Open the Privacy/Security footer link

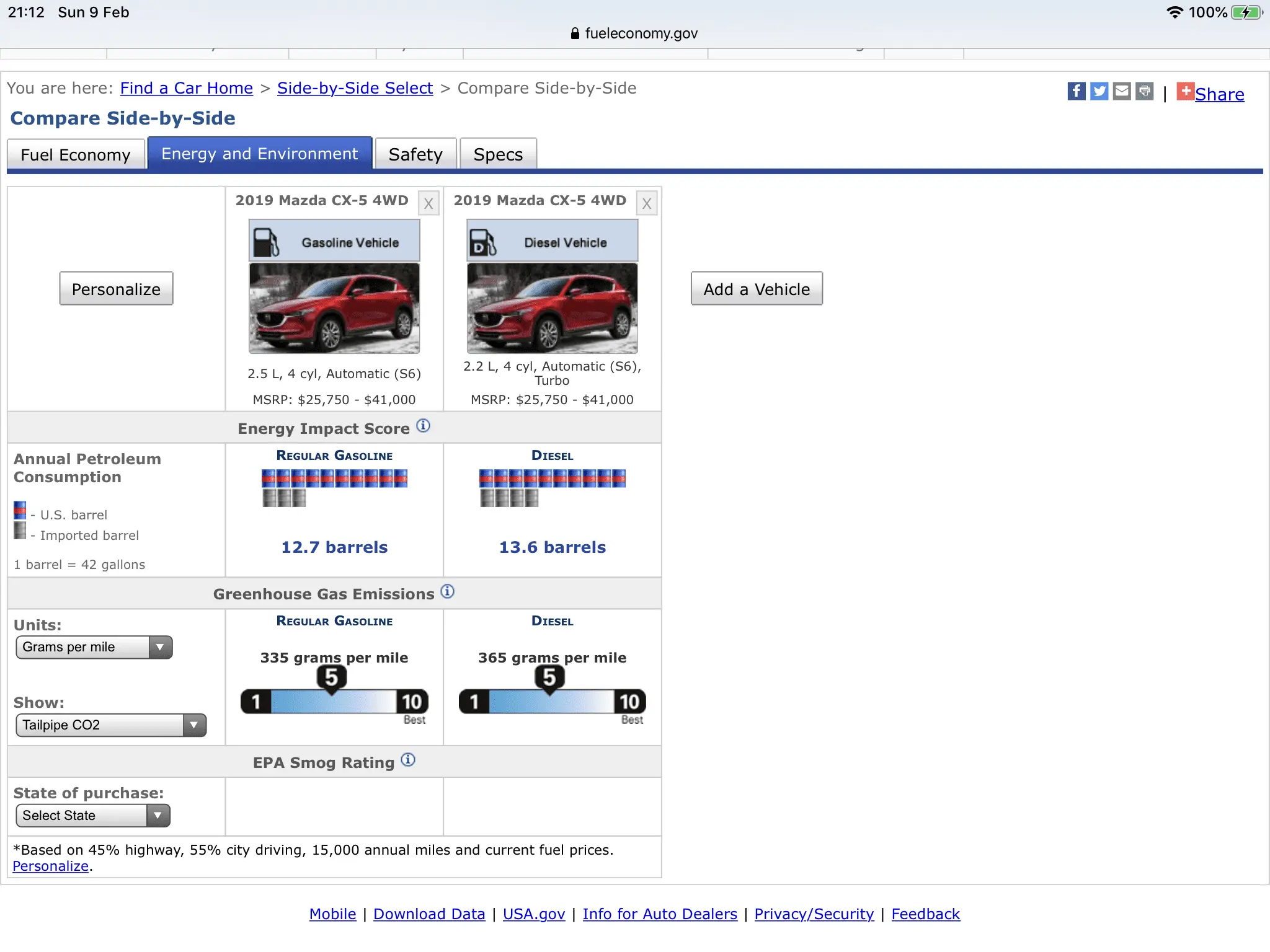click(x=814, y=914)
